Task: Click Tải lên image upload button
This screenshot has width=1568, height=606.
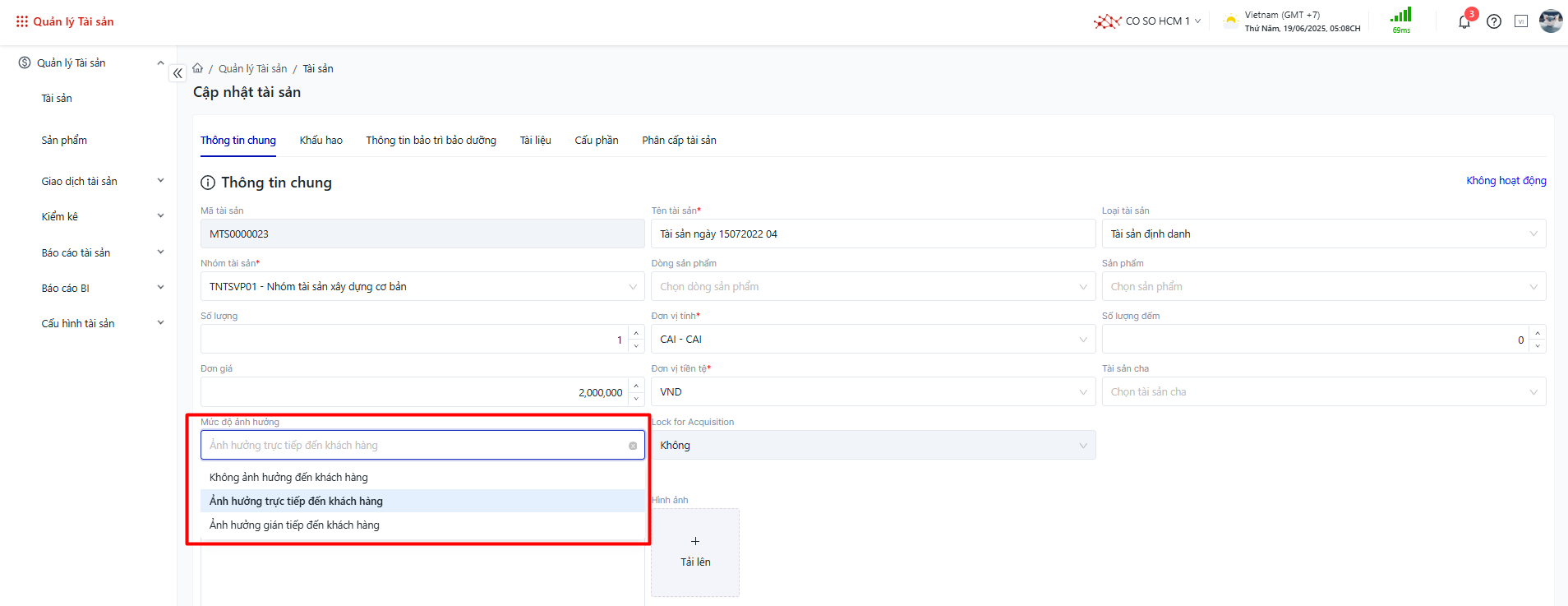Action: coord(695,552)
